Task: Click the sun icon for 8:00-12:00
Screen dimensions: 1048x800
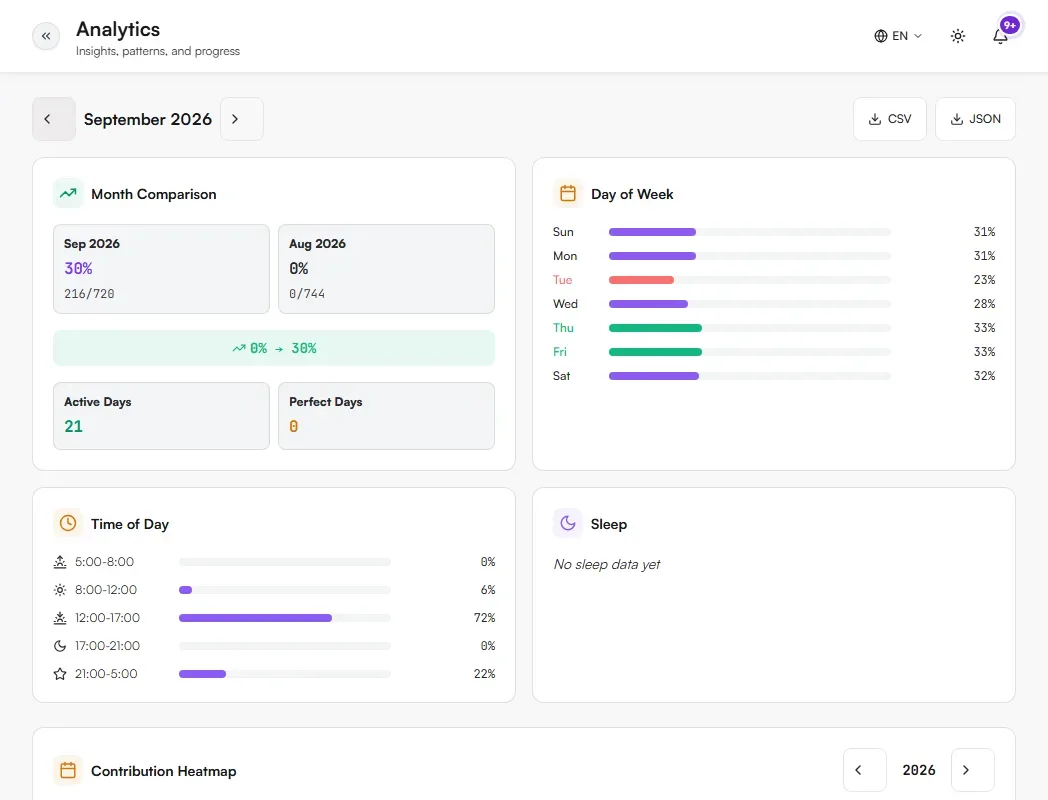Action: (x=60, y=590)
